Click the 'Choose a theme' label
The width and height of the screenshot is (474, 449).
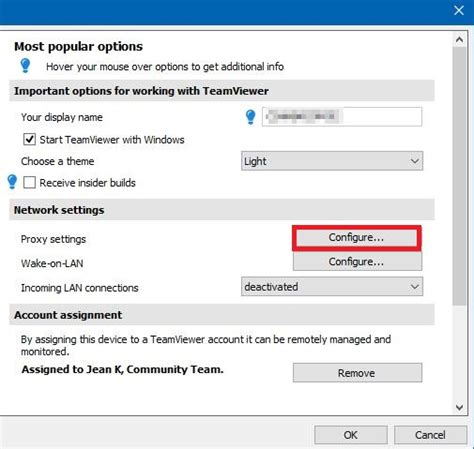[x=57, y=161]
